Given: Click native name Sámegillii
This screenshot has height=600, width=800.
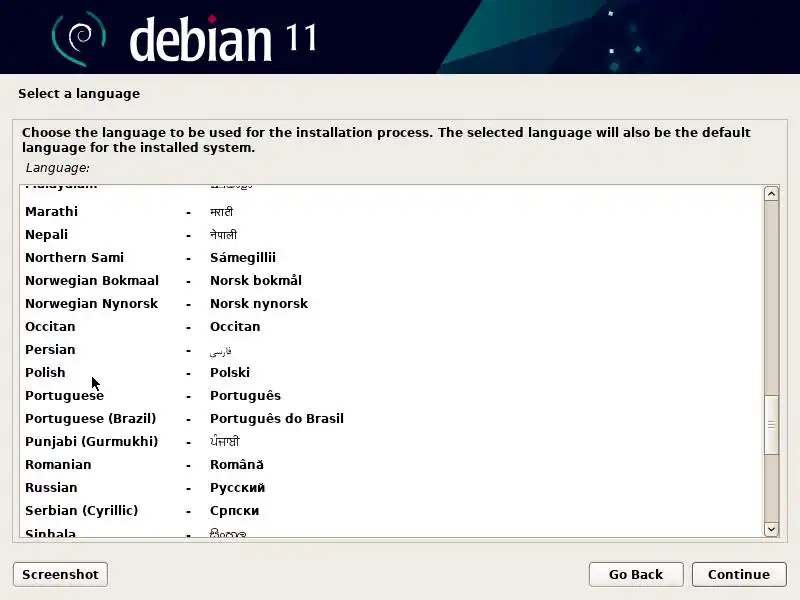Looking at the screenshot, I should pyautogui.click(x=243, y=258).
